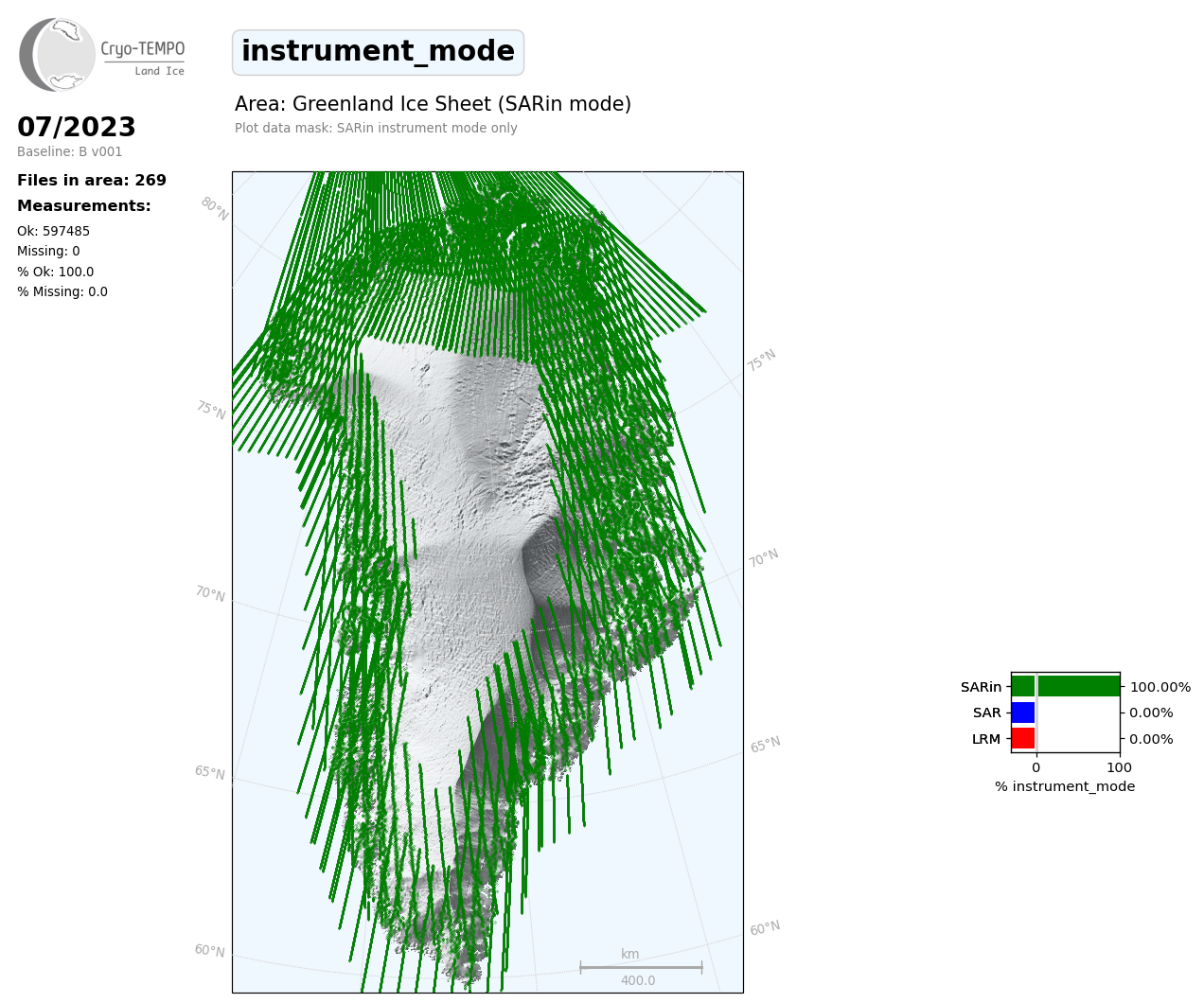The height and width of the screenshot is (1003, 1204).
Task: Click the Cryo-TEMPO Land Ice text
Action: [144, 57]
